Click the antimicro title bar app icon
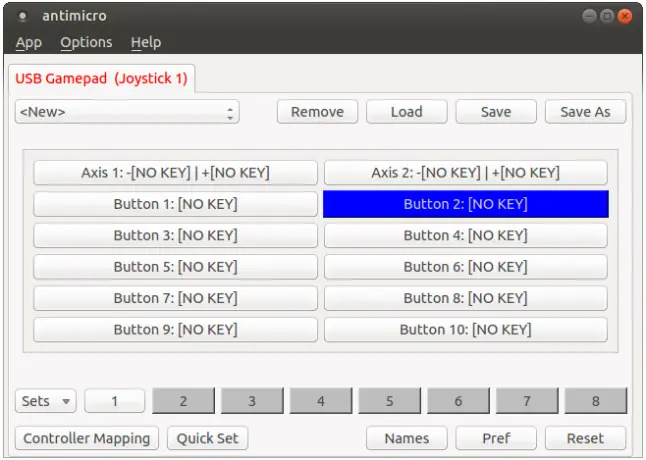Viewport: 646px width, 460px height. (x=23, y=16)
